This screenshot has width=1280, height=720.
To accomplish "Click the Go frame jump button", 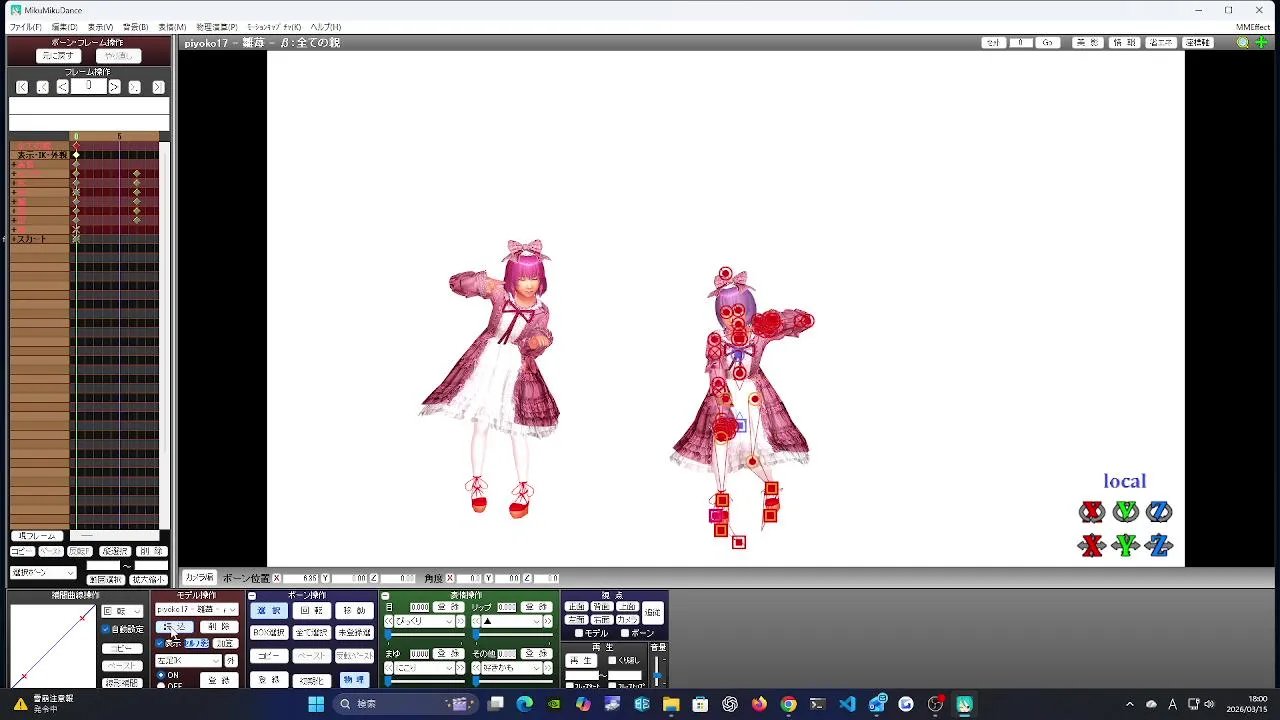I will click(1047, 43).
